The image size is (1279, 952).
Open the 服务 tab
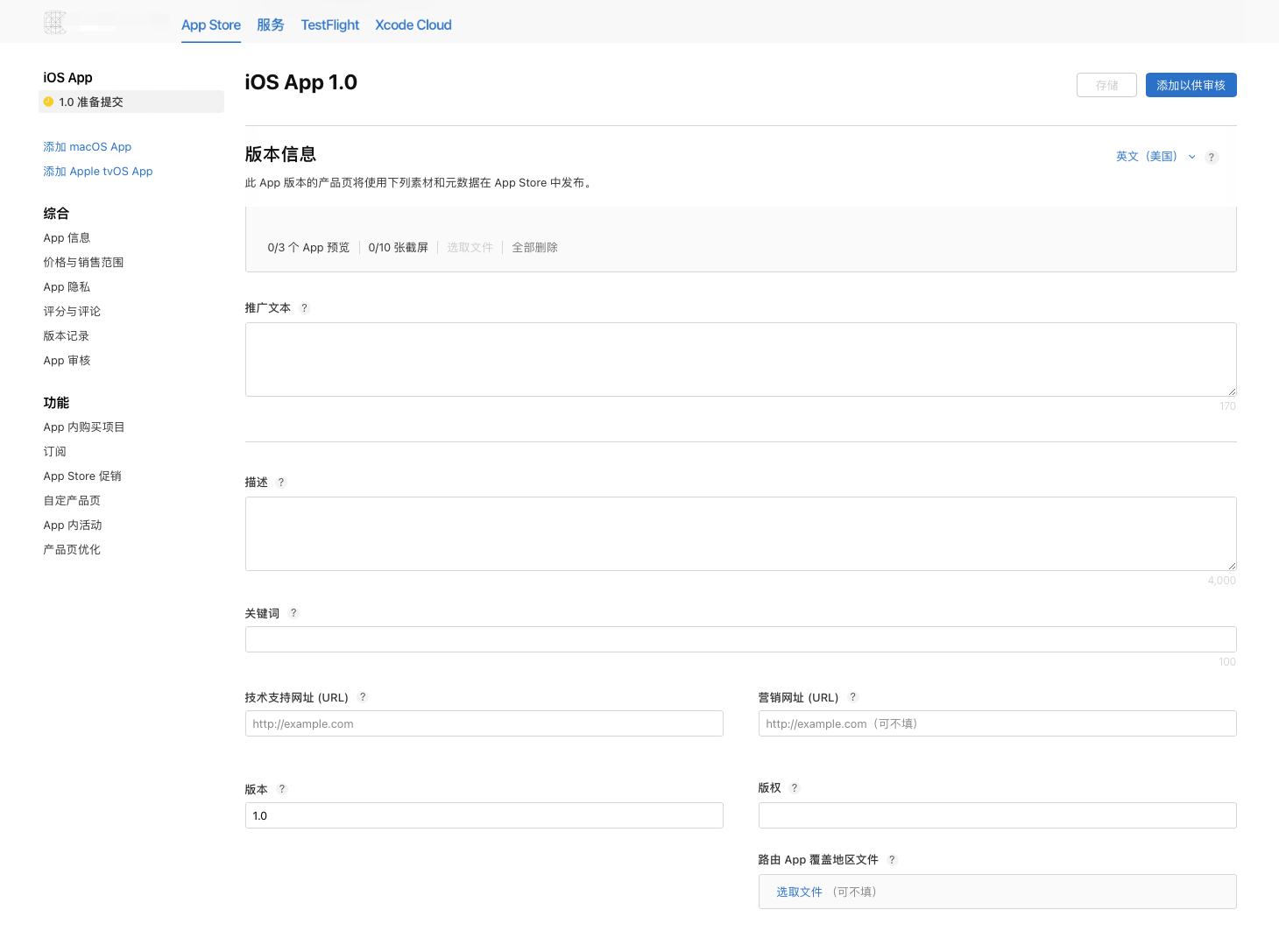tap(271, 25)
